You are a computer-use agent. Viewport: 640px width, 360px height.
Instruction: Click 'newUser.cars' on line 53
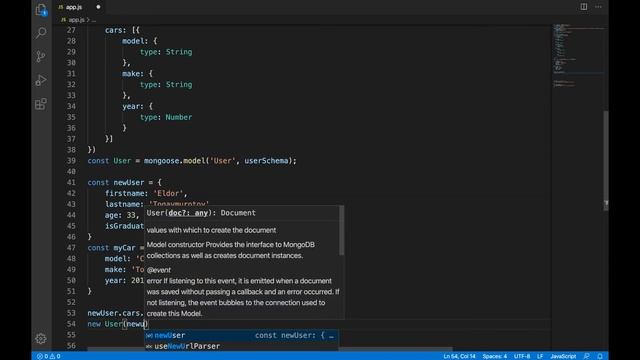pos(113,313)
